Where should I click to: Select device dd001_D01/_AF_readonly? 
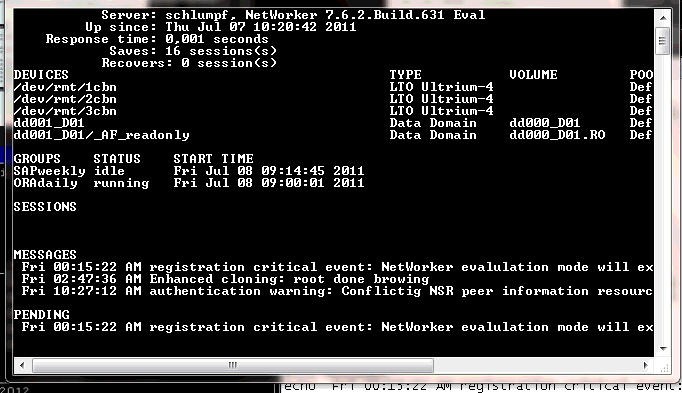tap(101, 135)
